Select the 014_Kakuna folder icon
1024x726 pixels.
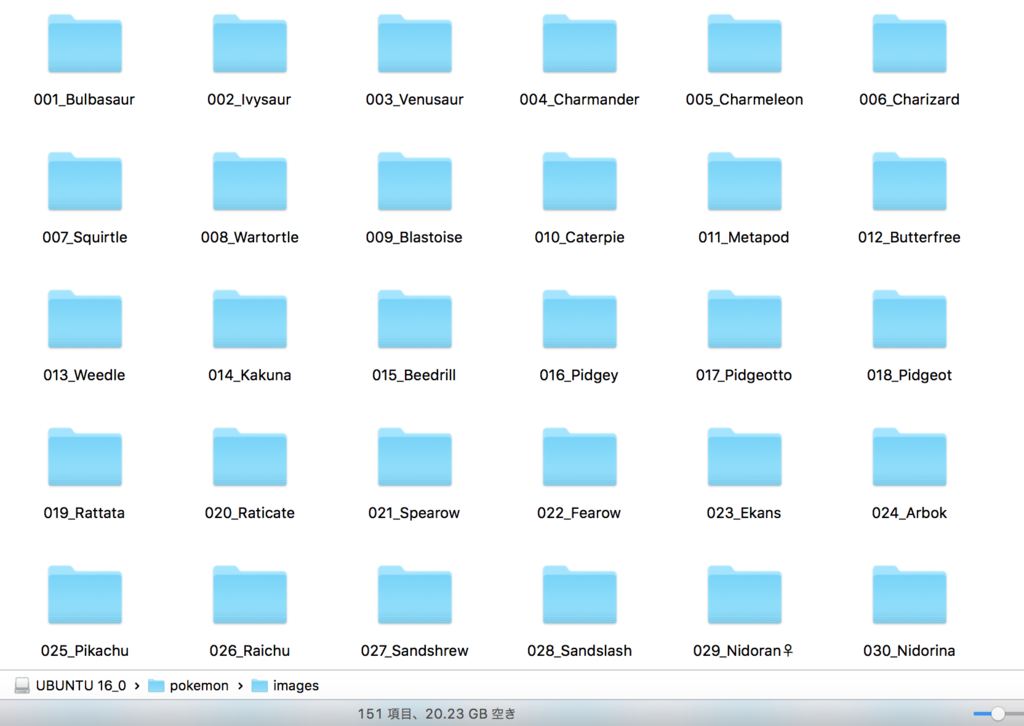pos(249,319)
